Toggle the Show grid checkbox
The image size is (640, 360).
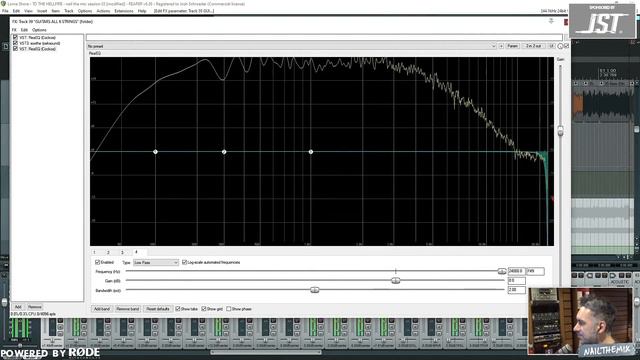[204, 309]
